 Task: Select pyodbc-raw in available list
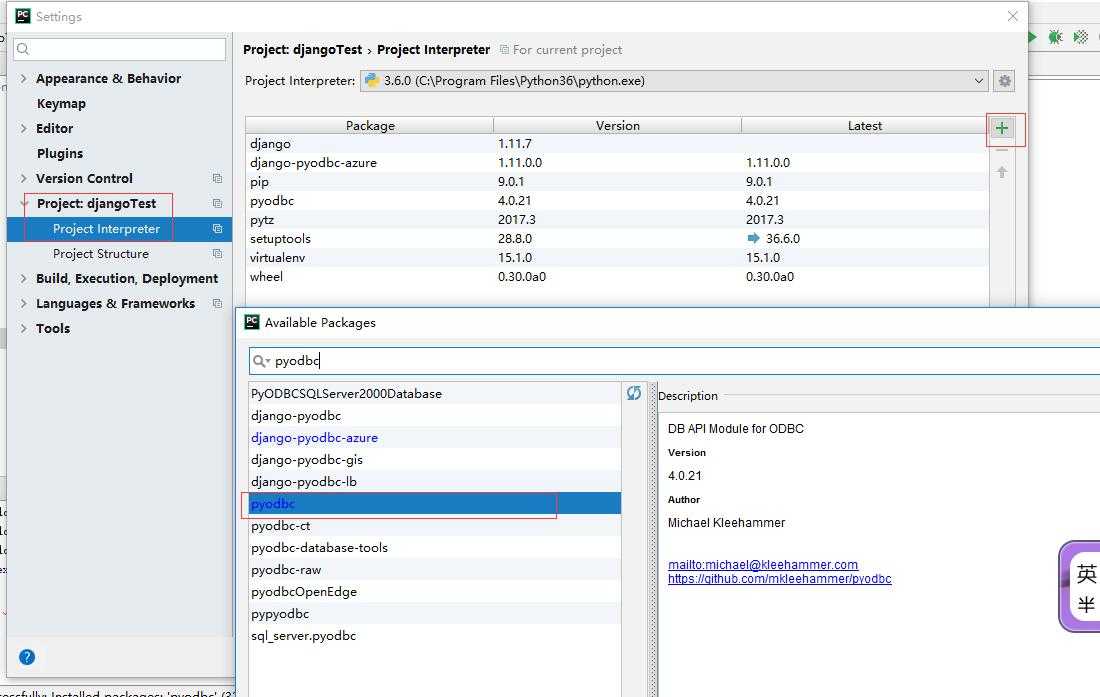coord(435,569)
